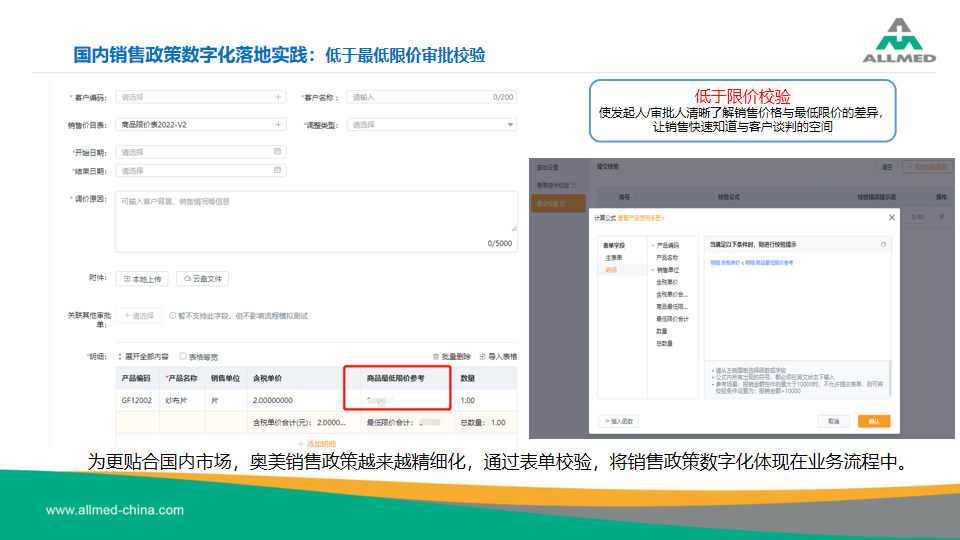Expand all content via 展开全部内容
Screen dimensions: 960x540
tap(143, 356)
